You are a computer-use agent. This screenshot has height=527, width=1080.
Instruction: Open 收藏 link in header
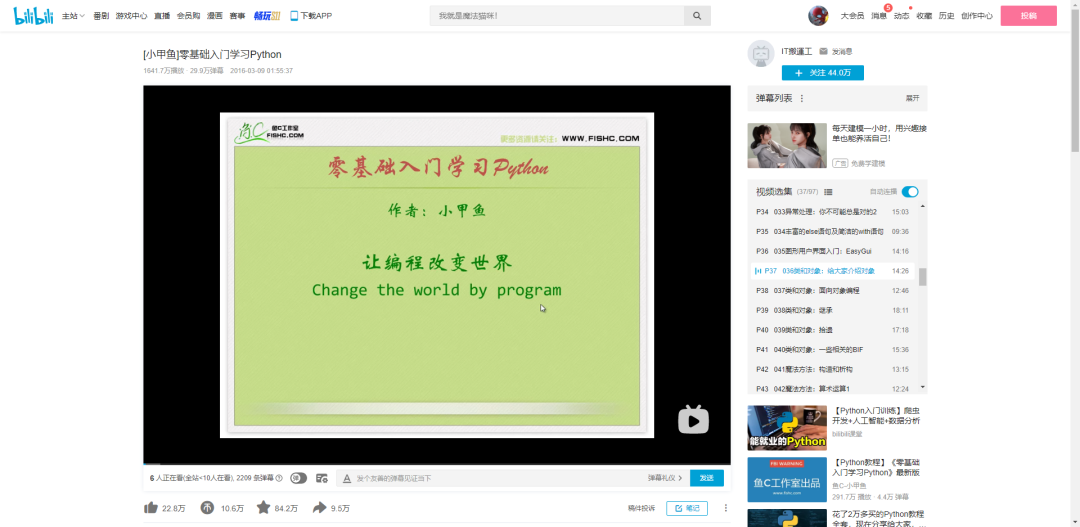pyautogui.click(x=924, y=15)
